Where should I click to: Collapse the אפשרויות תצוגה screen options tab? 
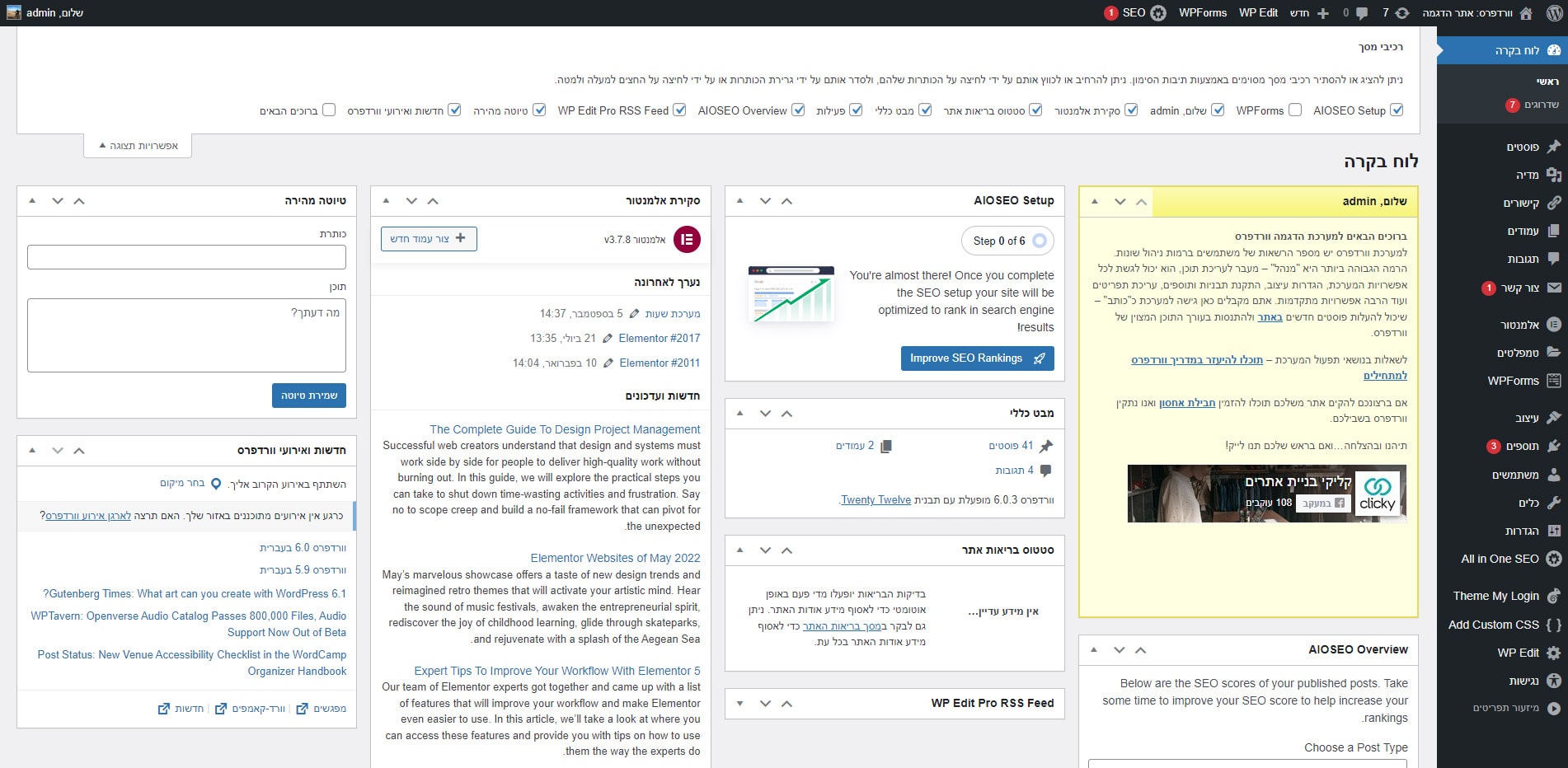point(138,146)
